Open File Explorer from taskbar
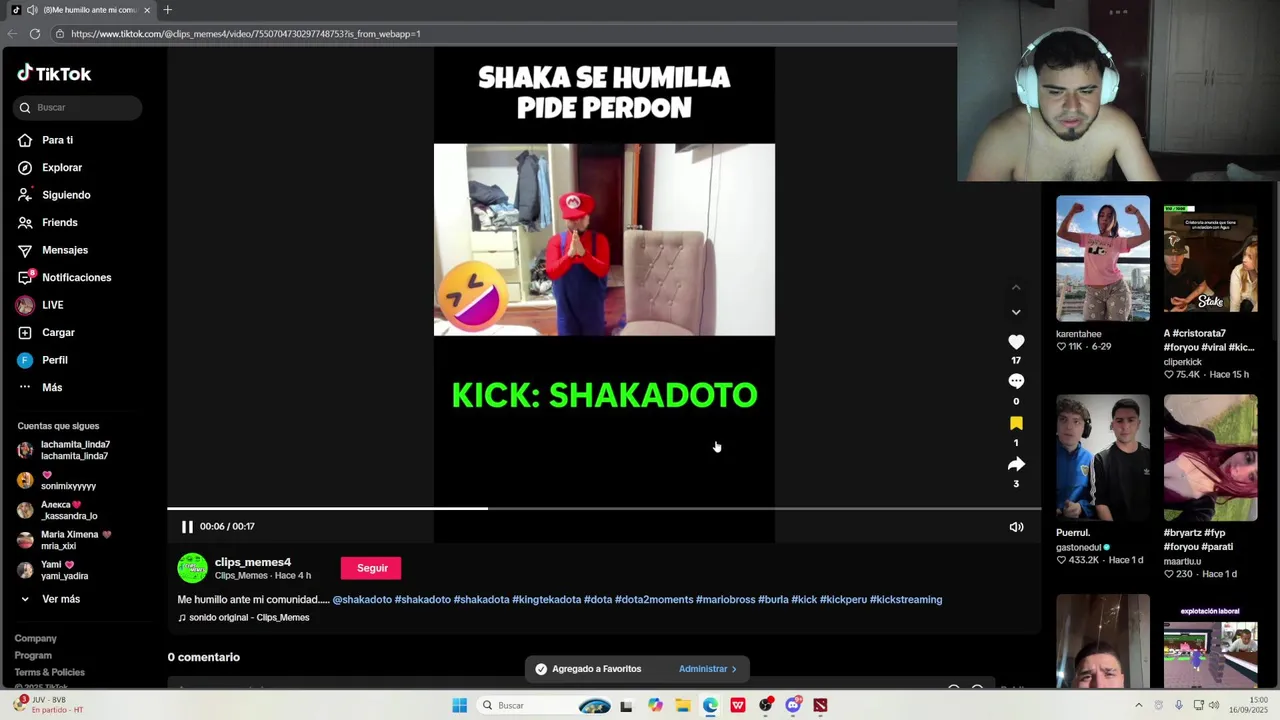 683,705
